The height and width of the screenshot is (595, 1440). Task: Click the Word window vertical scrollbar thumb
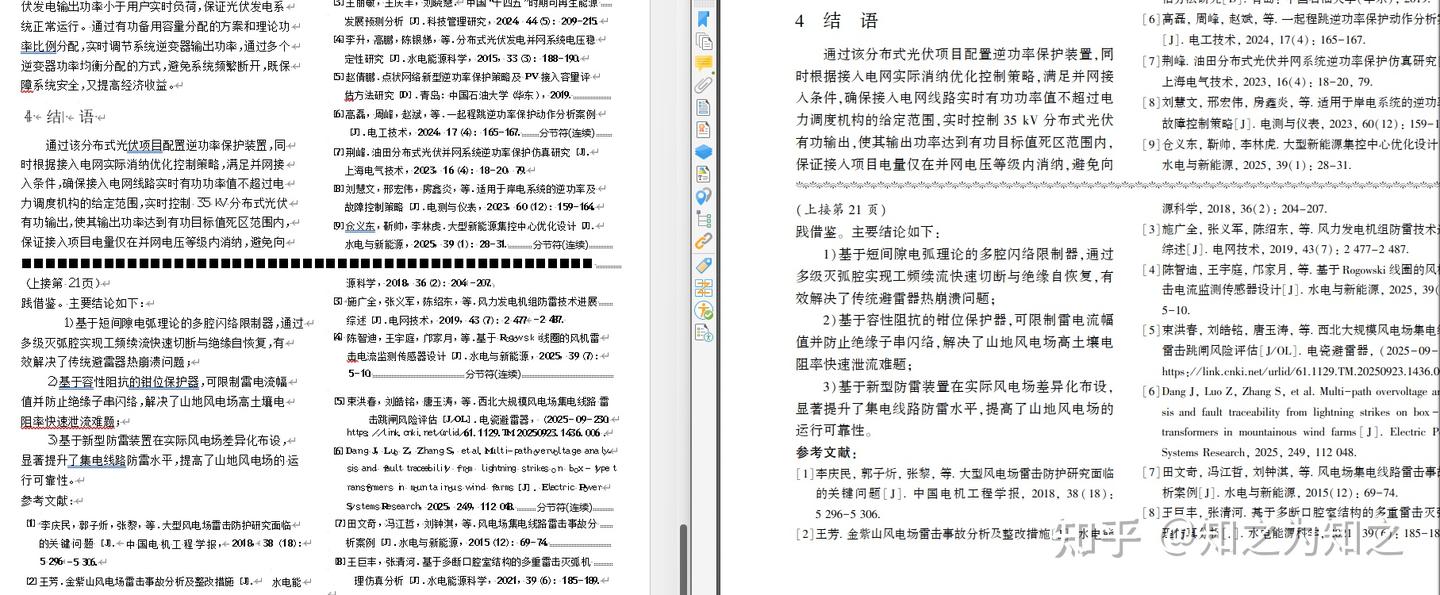click(684, 558)
